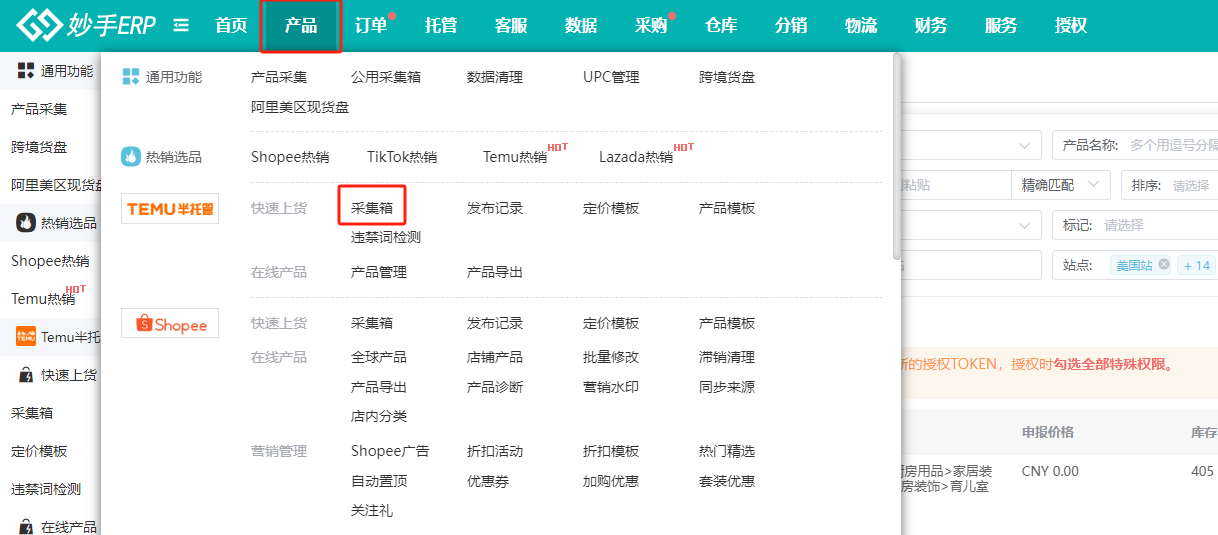Open TEMU 违禁词检测 in panel
1218x535 pixels.
[x=386, y=237]
